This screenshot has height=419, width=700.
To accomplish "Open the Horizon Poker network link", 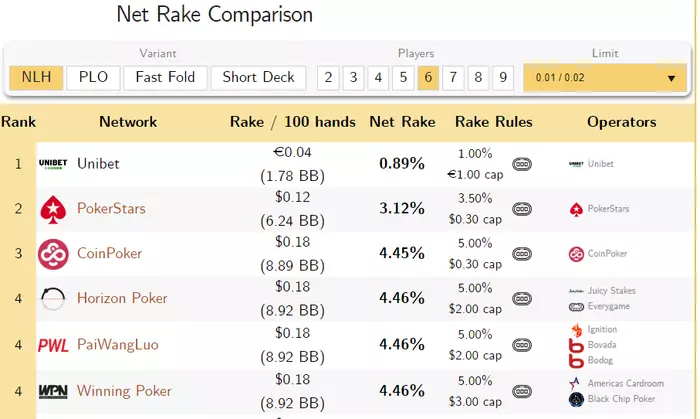I will pyautogui.click(x=122, y=299).
